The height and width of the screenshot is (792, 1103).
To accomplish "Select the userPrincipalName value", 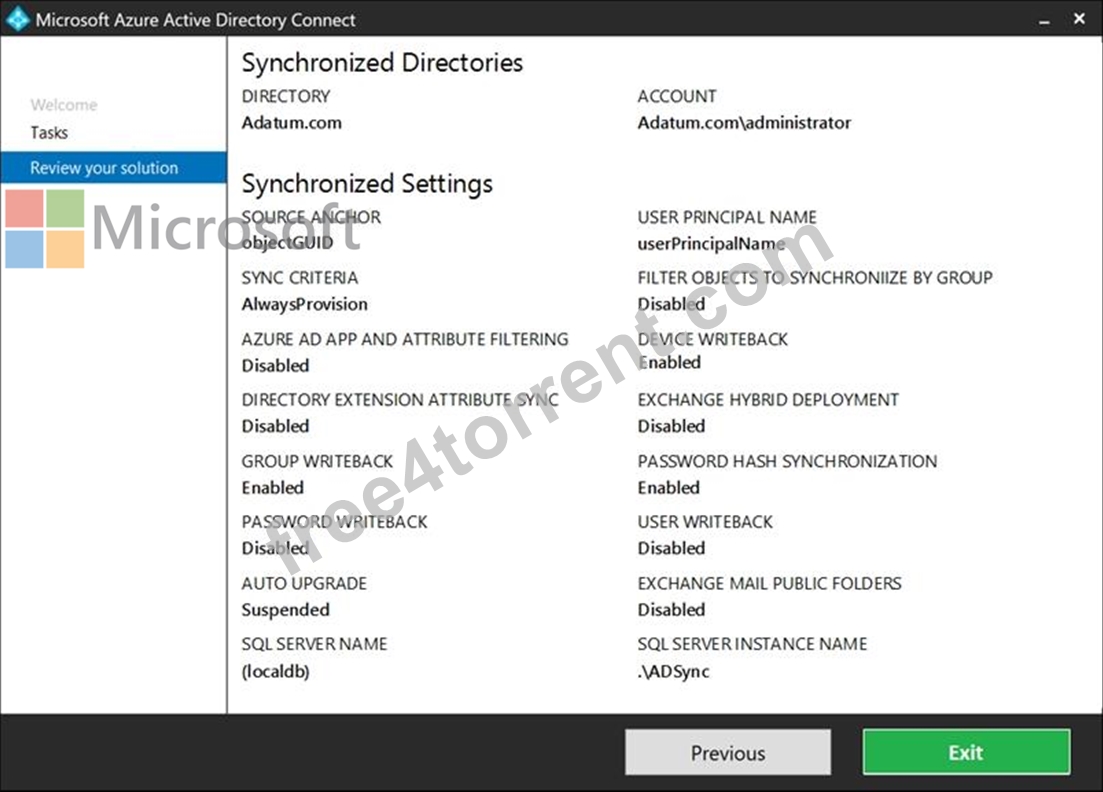I will point(712,244).
